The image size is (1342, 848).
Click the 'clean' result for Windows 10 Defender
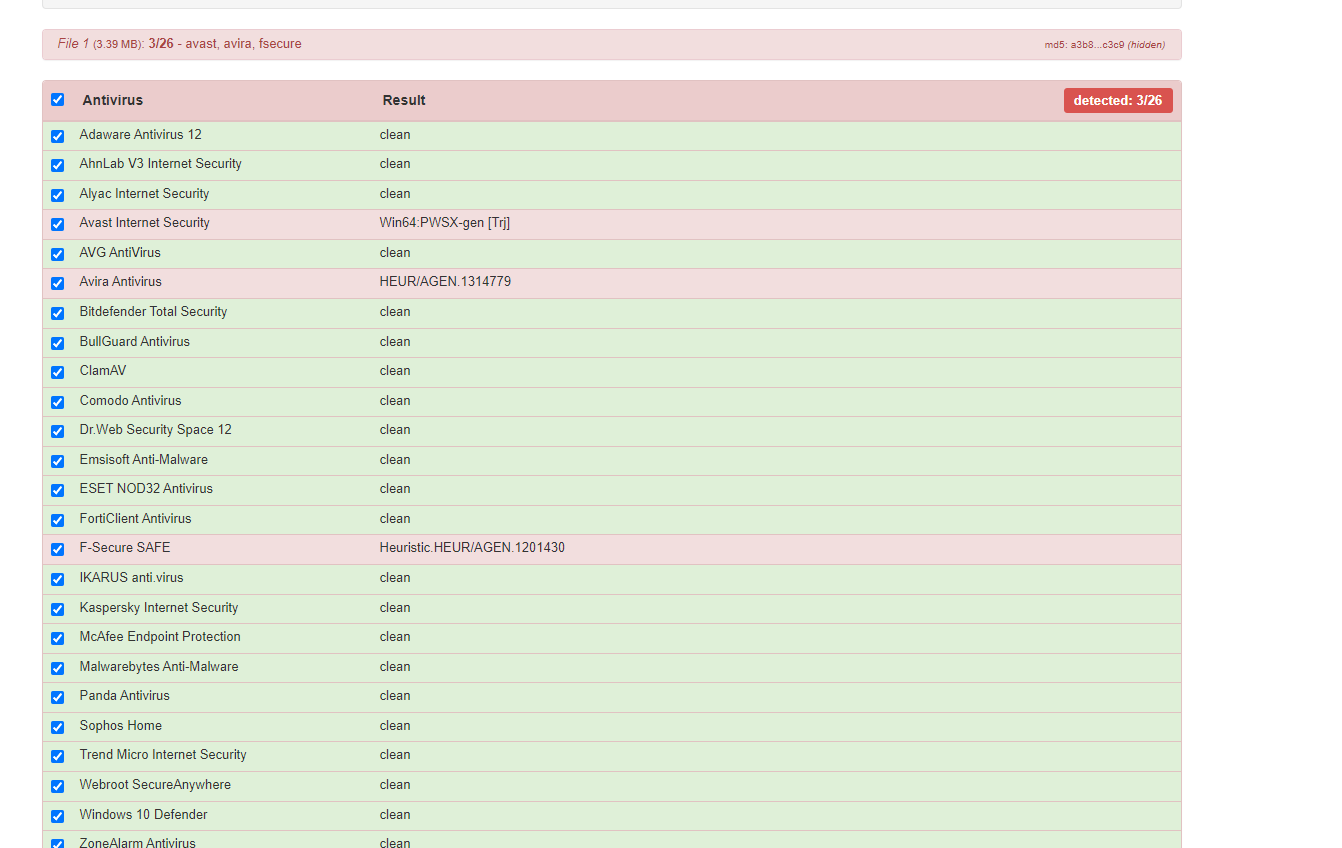point(395,815)
